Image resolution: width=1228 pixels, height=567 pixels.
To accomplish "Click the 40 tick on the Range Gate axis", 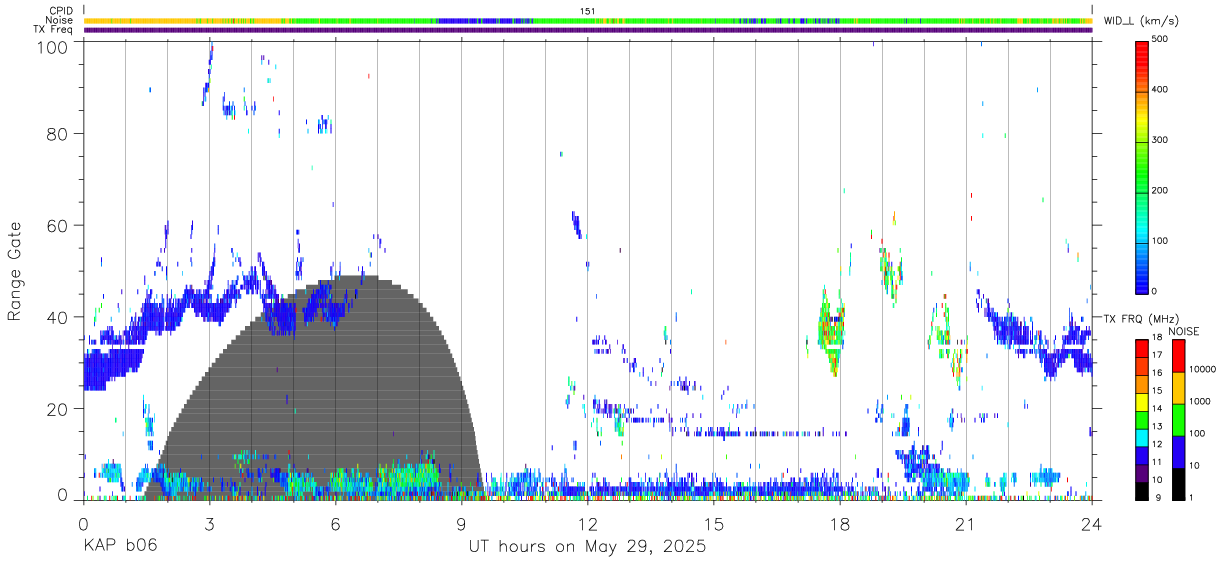I will tap(58, 317).
